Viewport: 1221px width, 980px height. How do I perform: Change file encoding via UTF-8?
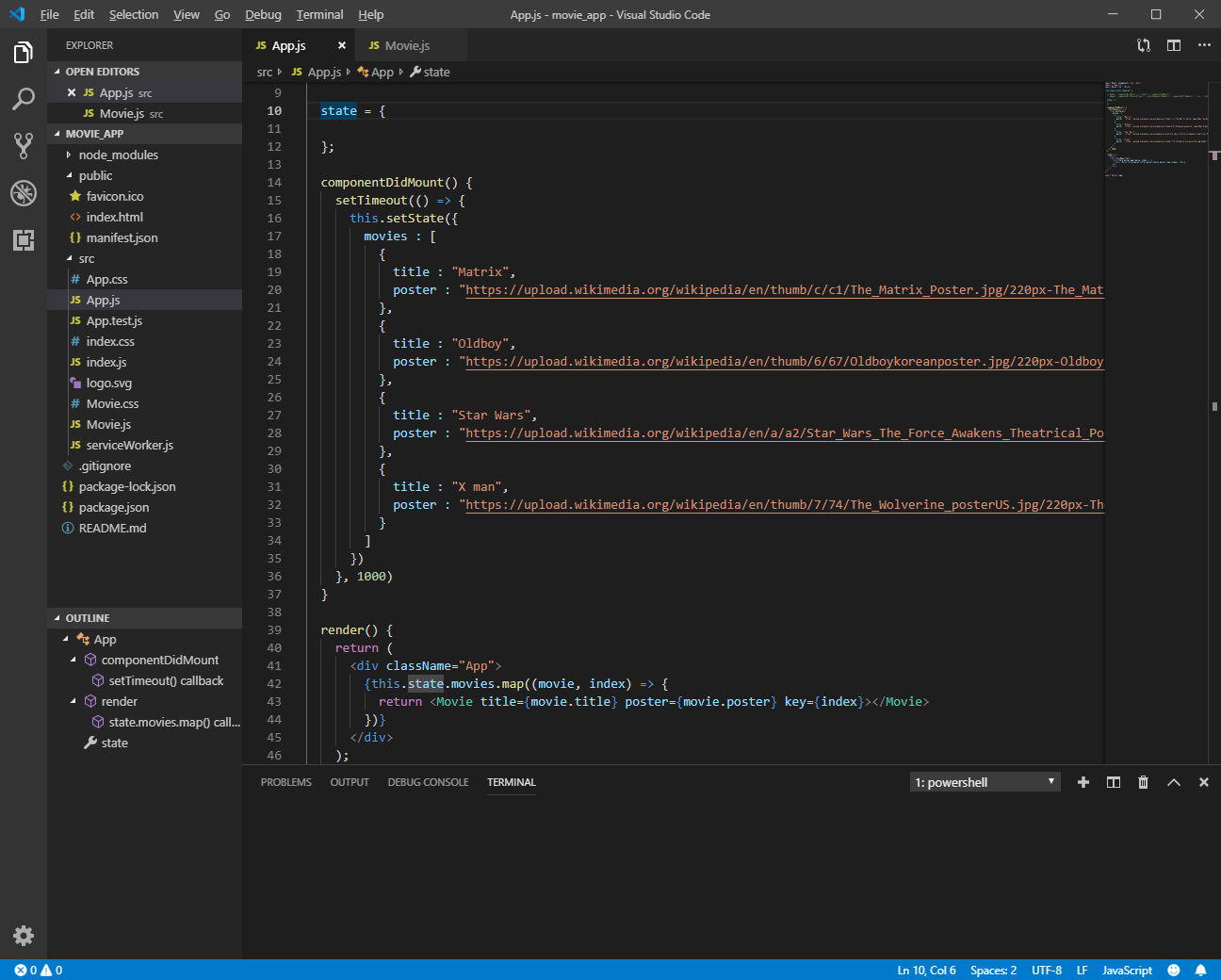(x=1047, y=970)
